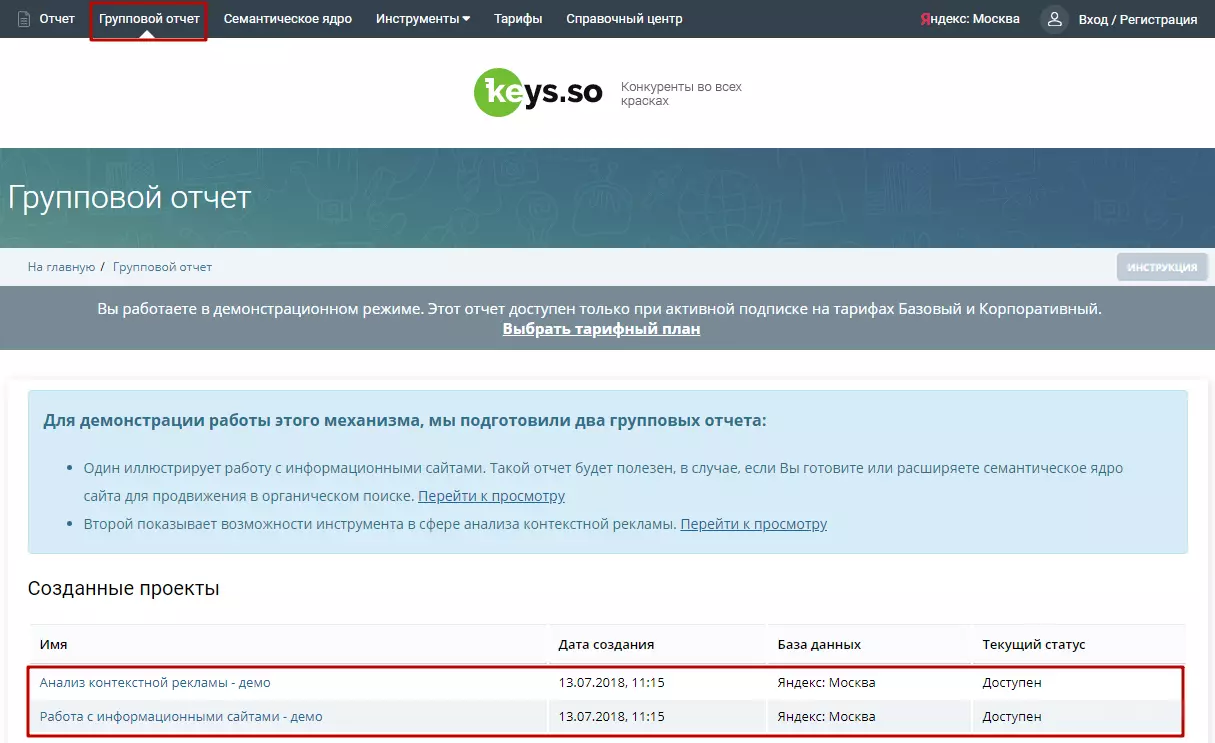Click the Текущий статус column header
The width and height of the screenshot is (1215, 743).
pyautogui.click(x=1034, y=645)
